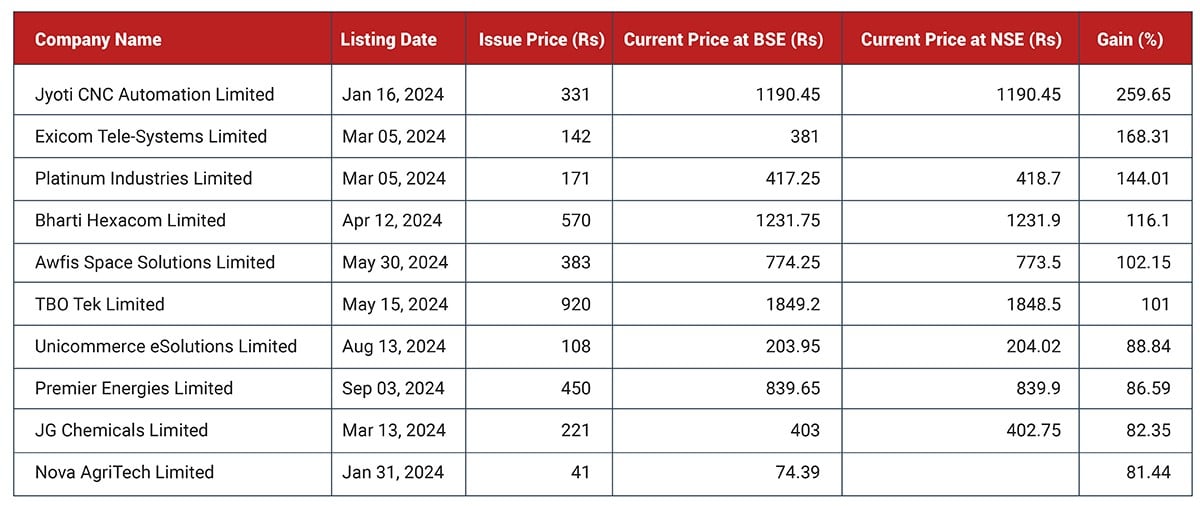The width and height of the screenshot is (1200, 506).
Task: Click the Company Name column header
Action: [x=98, y=40]
